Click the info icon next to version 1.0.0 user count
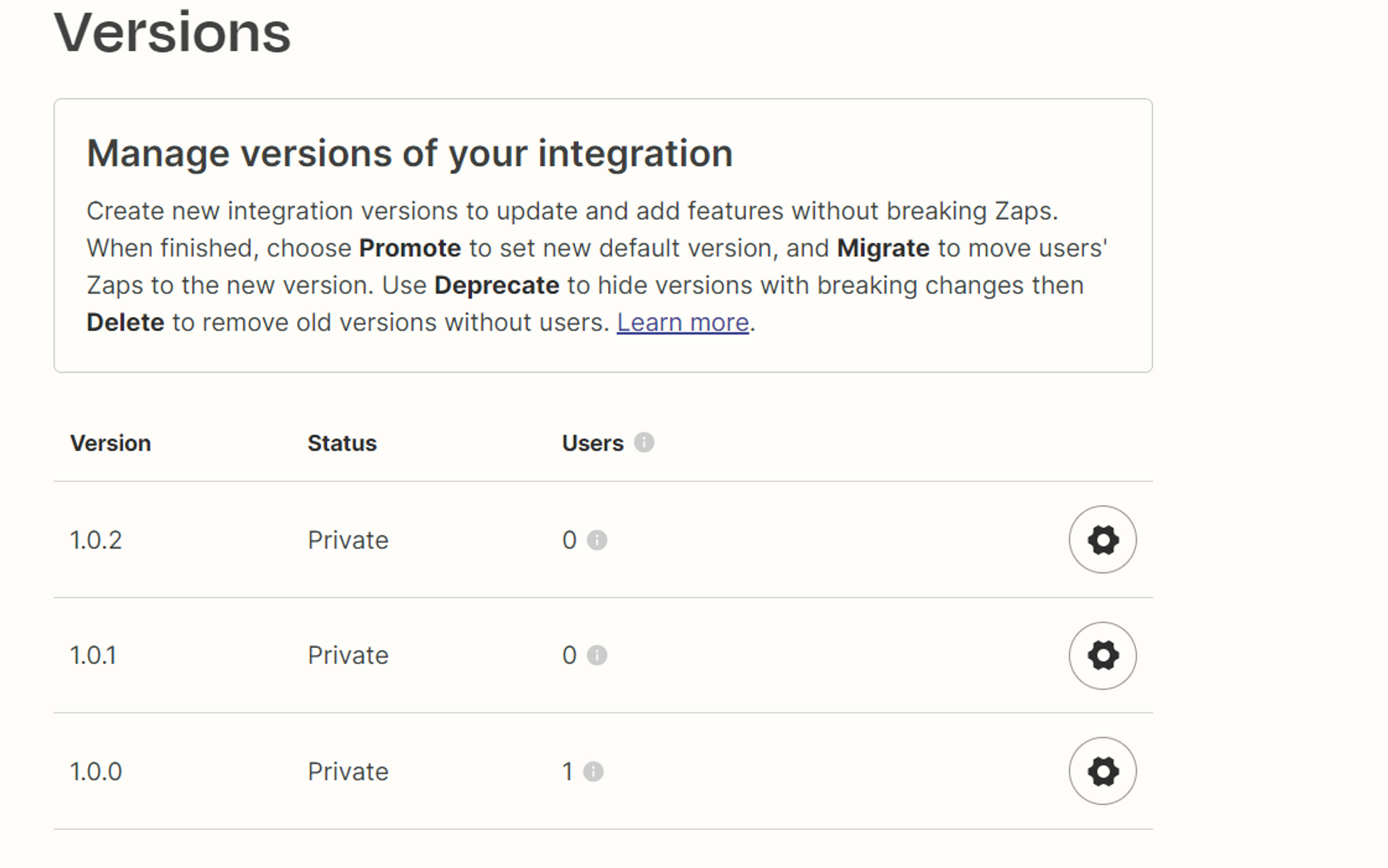 (594, 770)
